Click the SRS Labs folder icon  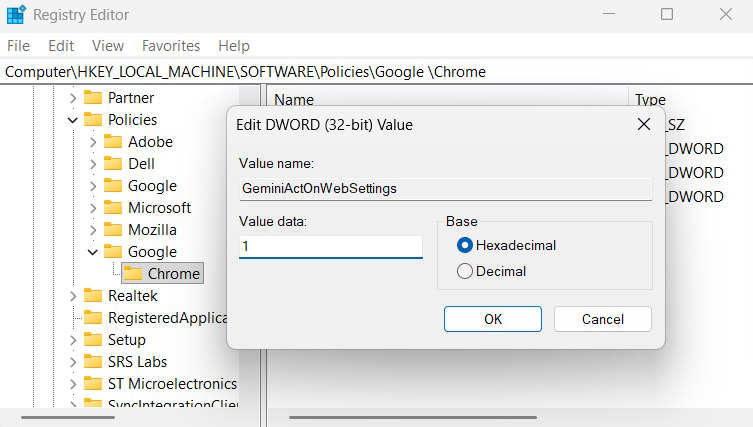(x=93, y=362)
